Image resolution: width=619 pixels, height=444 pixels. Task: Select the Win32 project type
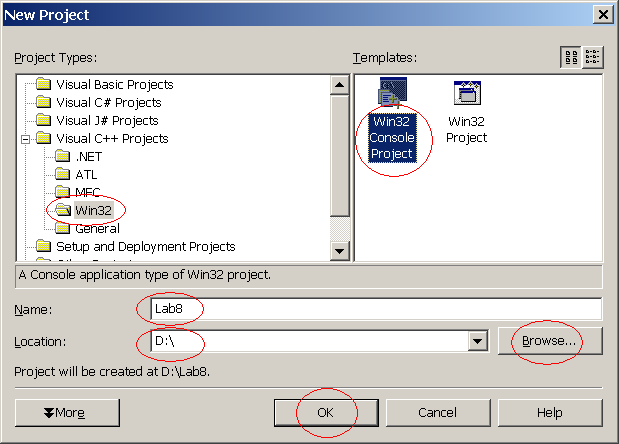pos(94,210)
